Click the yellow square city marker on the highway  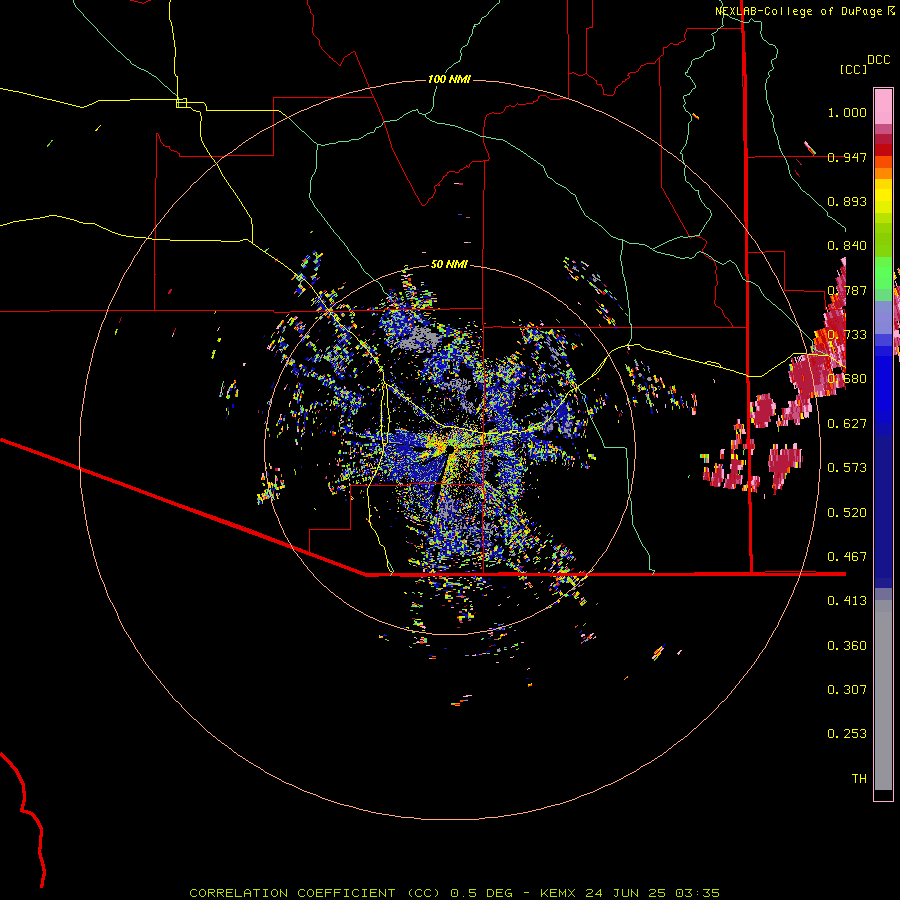[181, 103]
